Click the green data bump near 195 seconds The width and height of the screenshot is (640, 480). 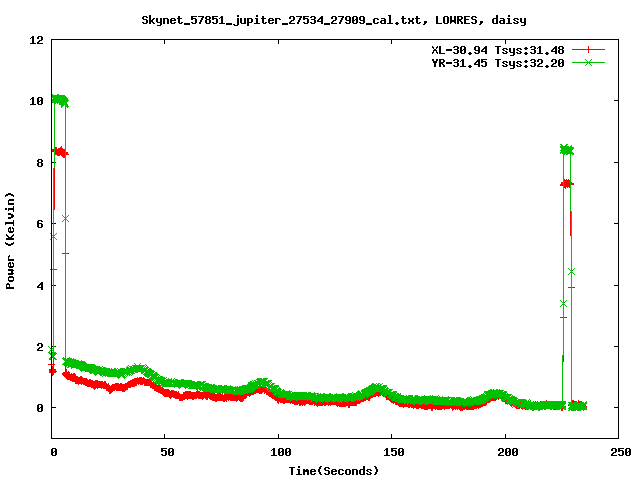(495, 394)
